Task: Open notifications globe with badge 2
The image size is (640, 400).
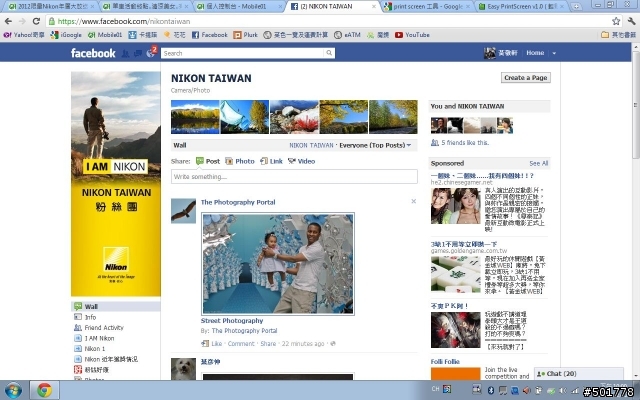Action: click(151, 53)
